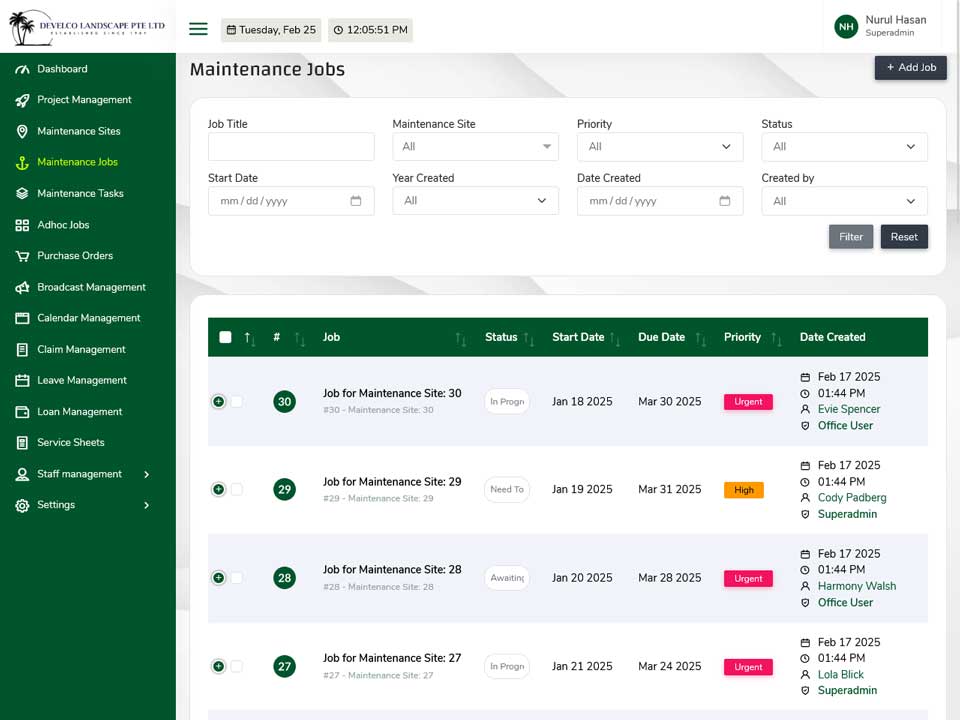Image resolution: width=960 pixels, height=720 pixels.
Task: Open the Year Created dropdown
Action: [475, 201]
